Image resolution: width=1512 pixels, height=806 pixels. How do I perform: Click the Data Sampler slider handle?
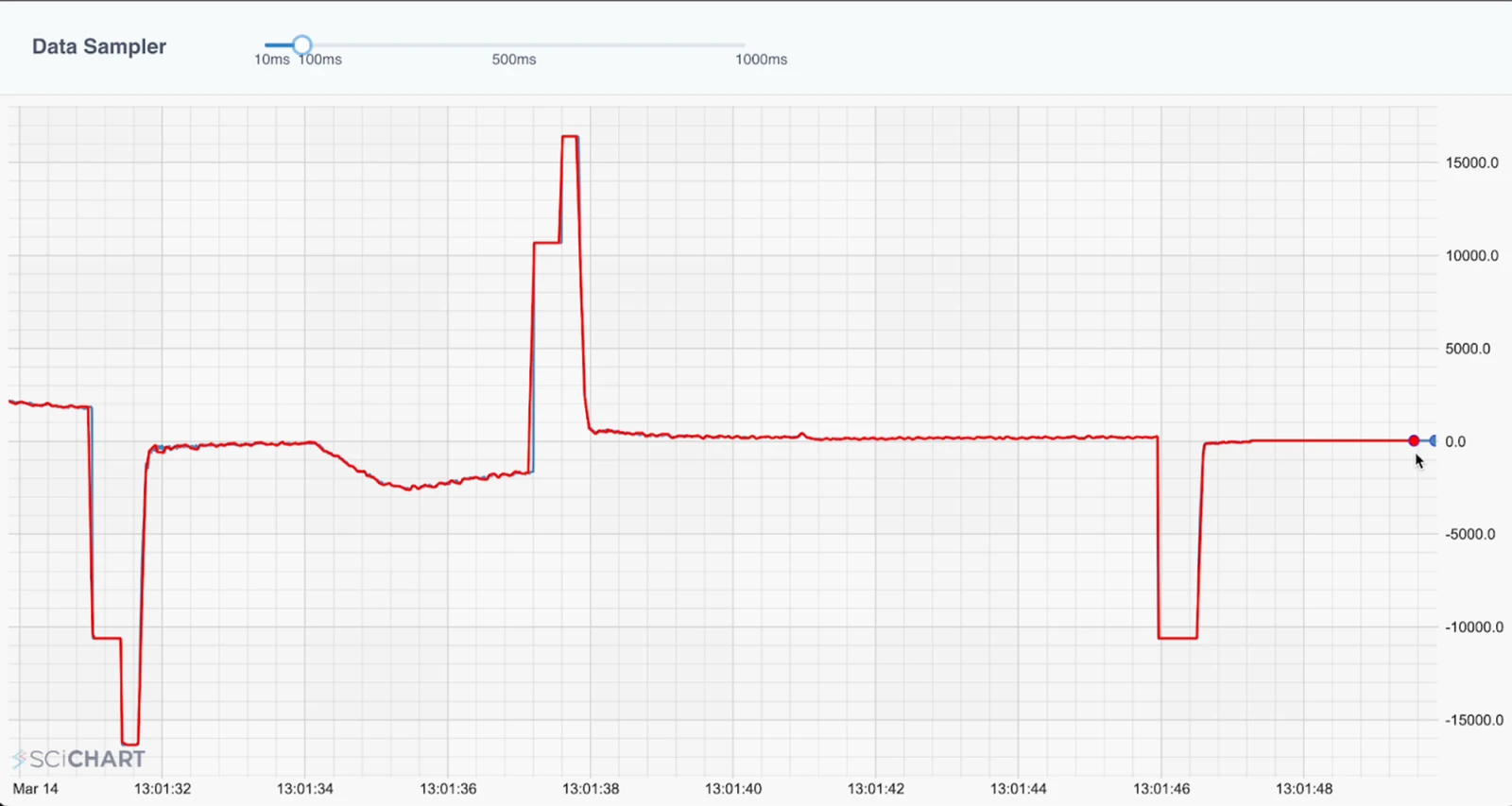301,44
